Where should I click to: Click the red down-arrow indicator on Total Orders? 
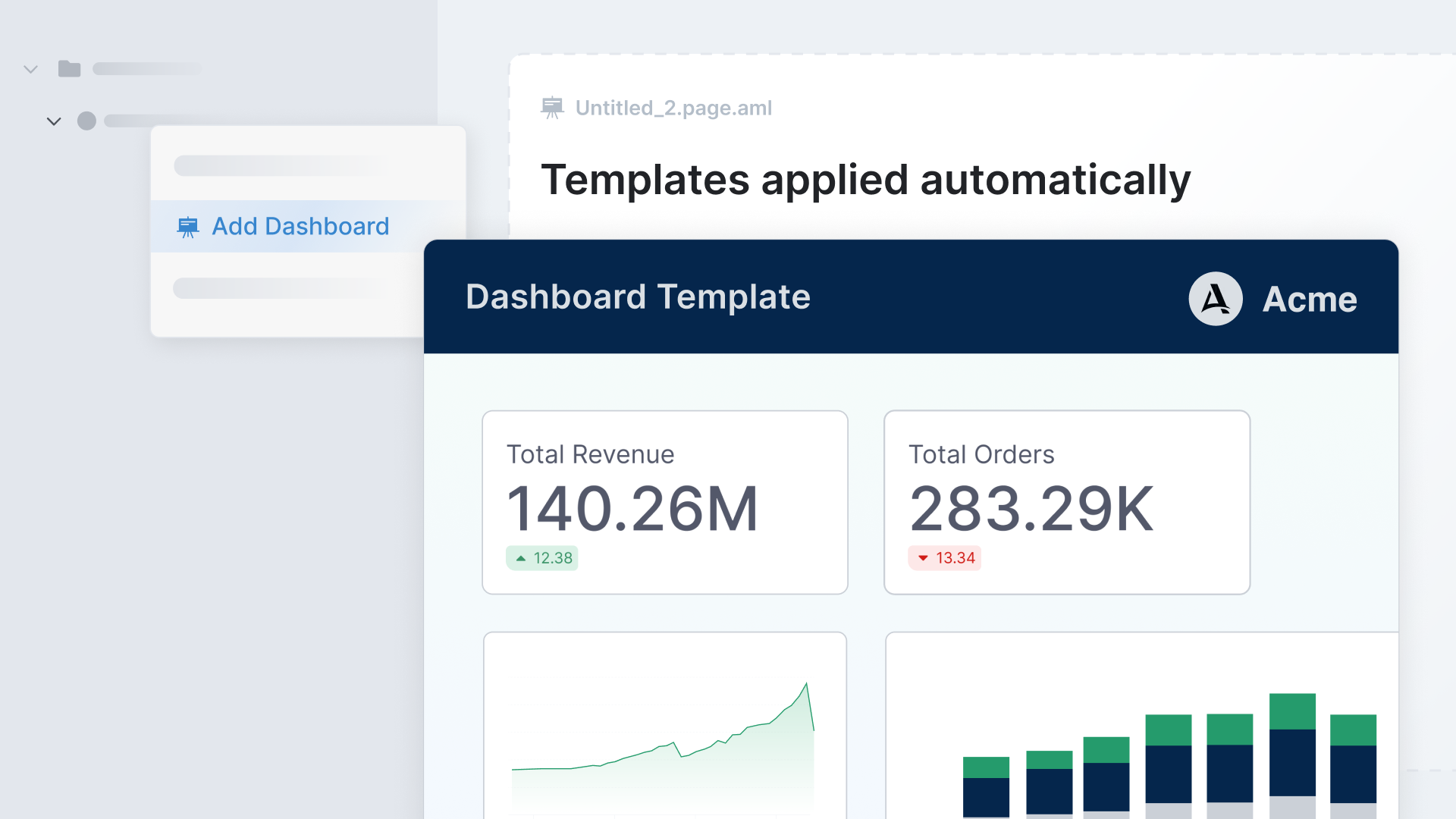coord(922,557)
